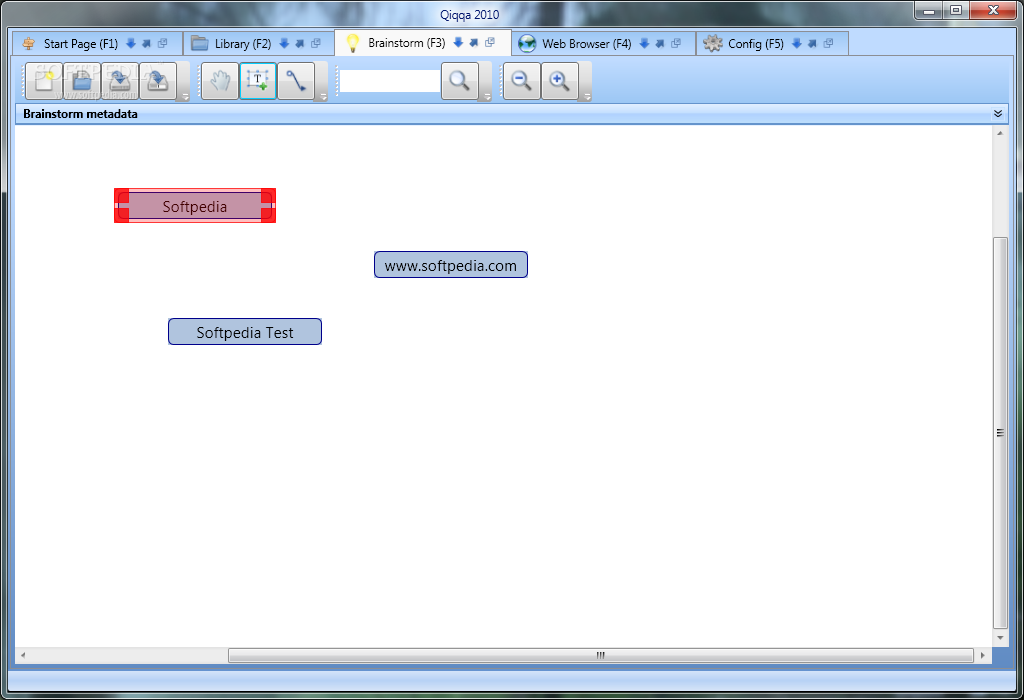Save the brainstorm with the disk icon
Viewport: 1024px width, 700px height.
pyautogui.click(x=120, y=81)
